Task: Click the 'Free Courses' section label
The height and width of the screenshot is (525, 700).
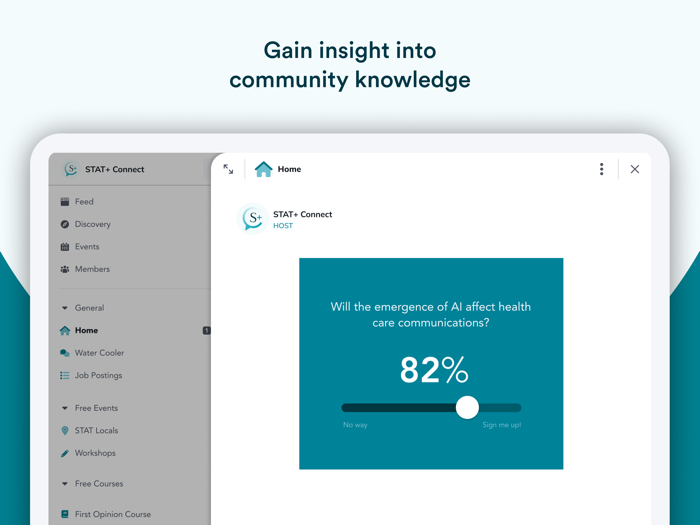Action: [x=99, y=483]
